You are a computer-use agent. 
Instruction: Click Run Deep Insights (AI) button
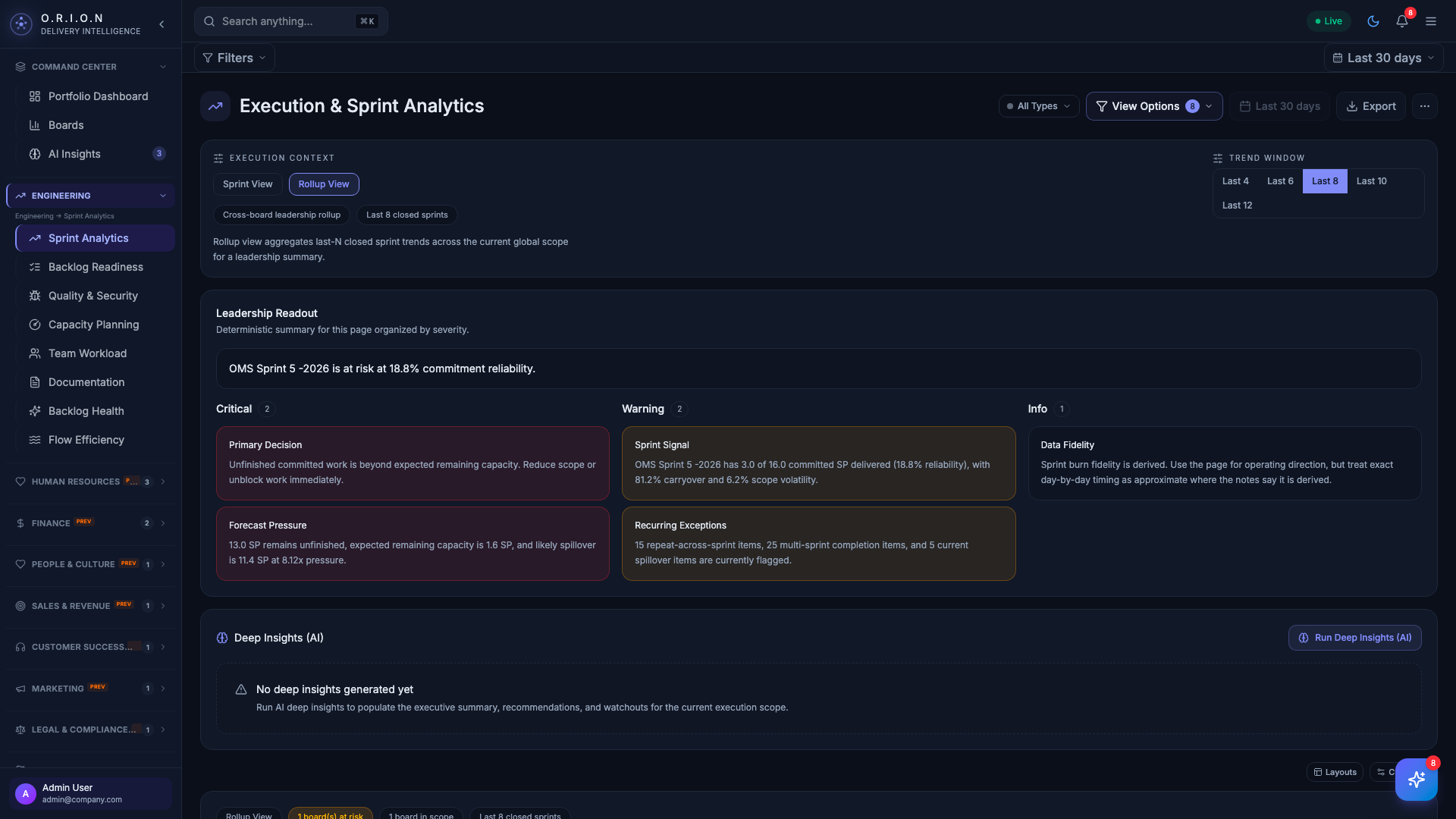1354,638
